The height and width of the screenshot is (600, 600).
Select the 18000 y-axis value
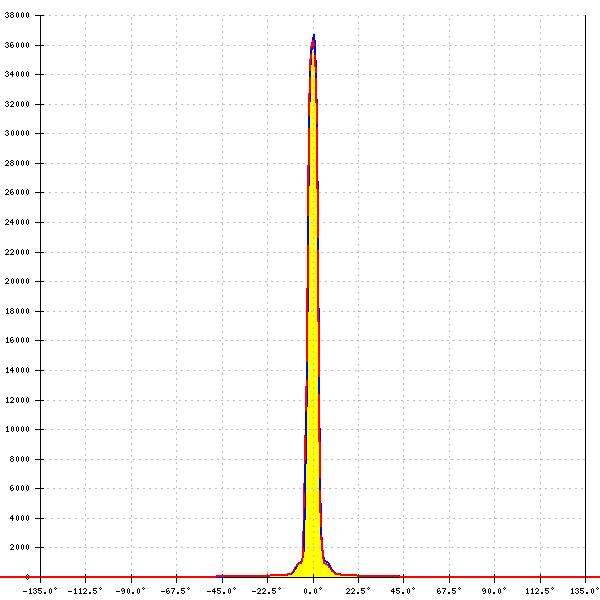tap(17, 311)
